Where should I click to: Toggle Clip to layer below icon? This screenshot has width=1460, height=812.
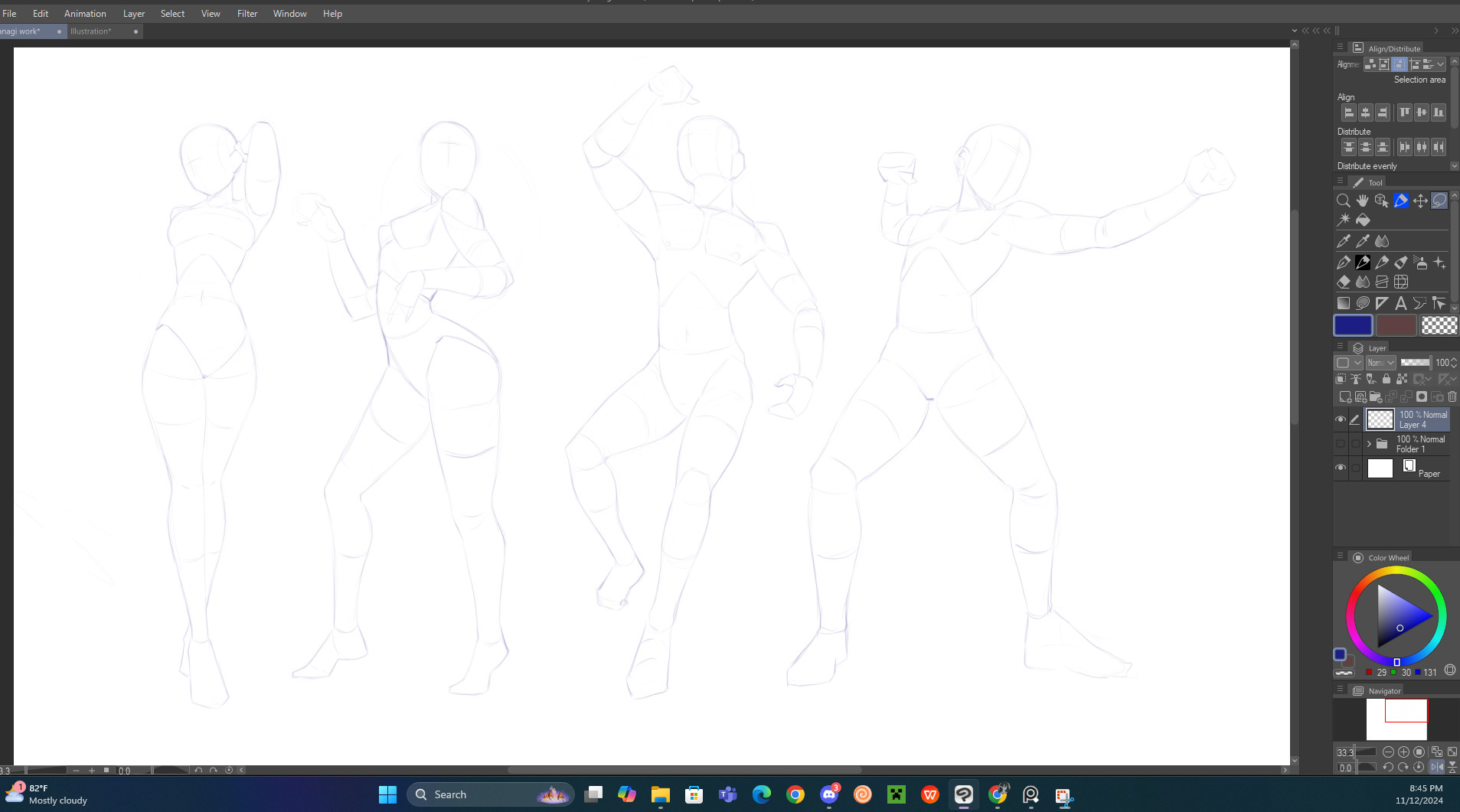coord(1340,379)
